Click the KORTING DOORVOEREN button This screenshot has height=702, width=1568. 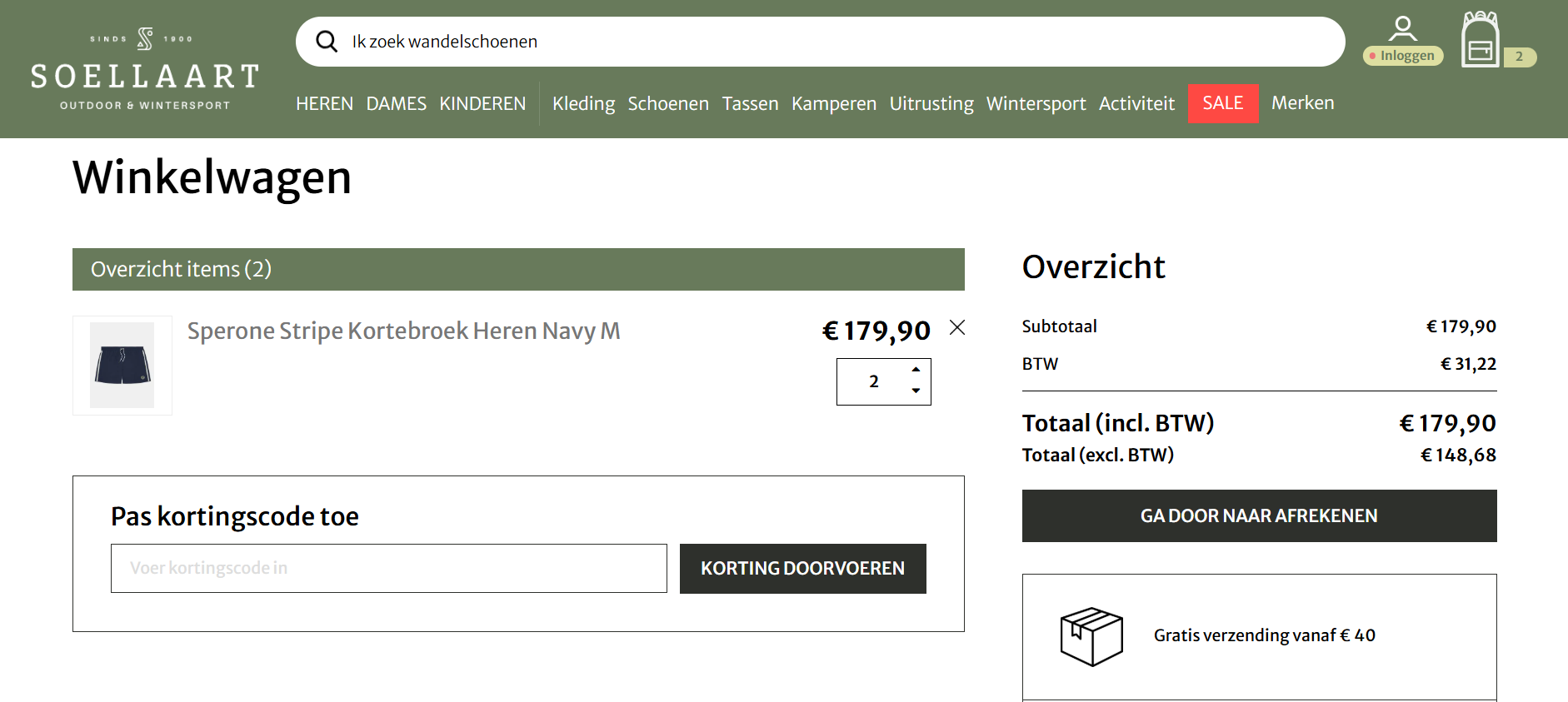[803, 569]
